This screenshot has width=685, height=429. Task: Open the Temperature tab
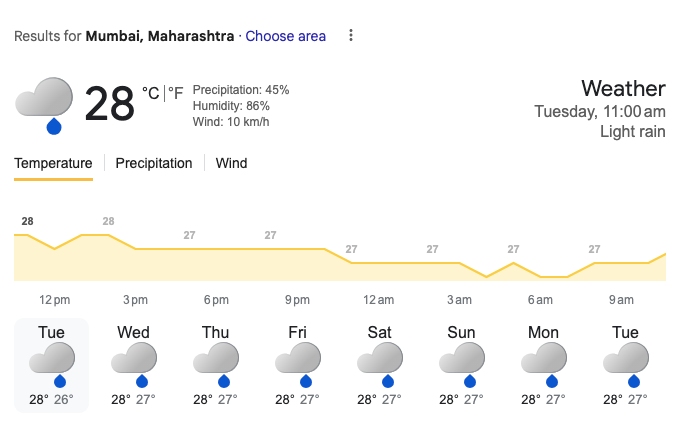coord(53,163)
